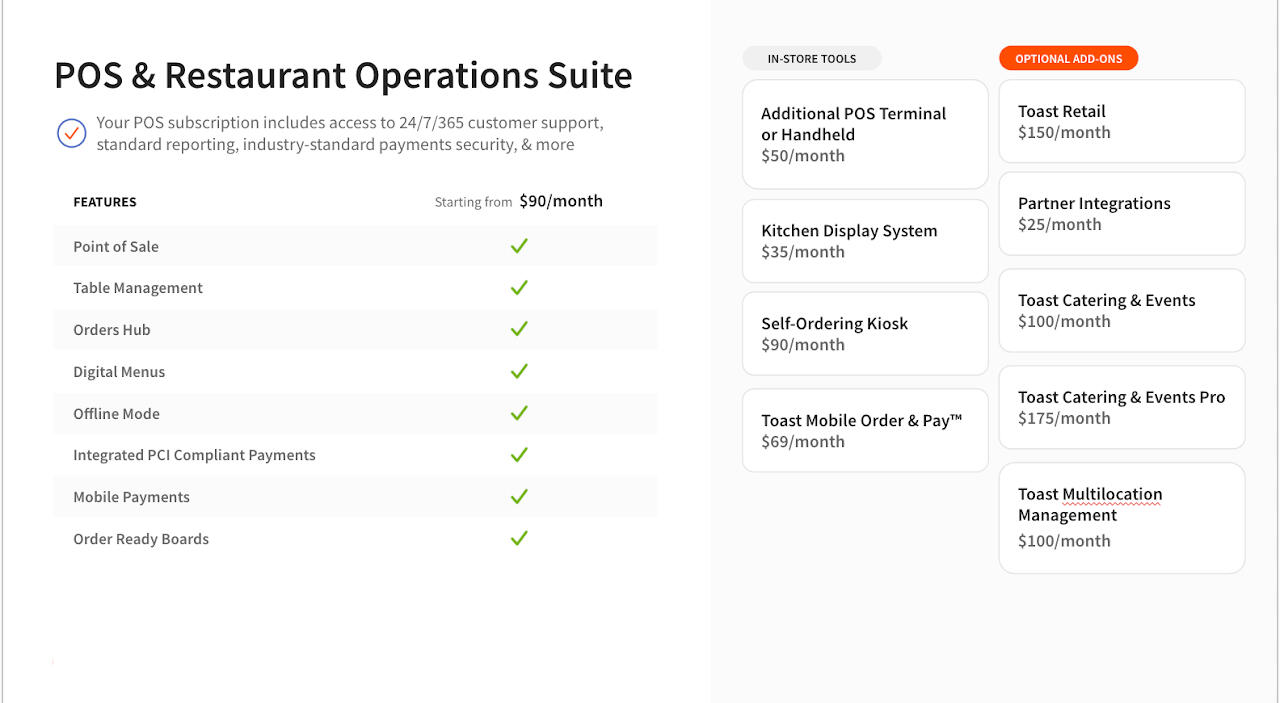Pick the Self-Ordering Kiosk card
This screenshot has height=703, width=1280.
pos(865,334)
